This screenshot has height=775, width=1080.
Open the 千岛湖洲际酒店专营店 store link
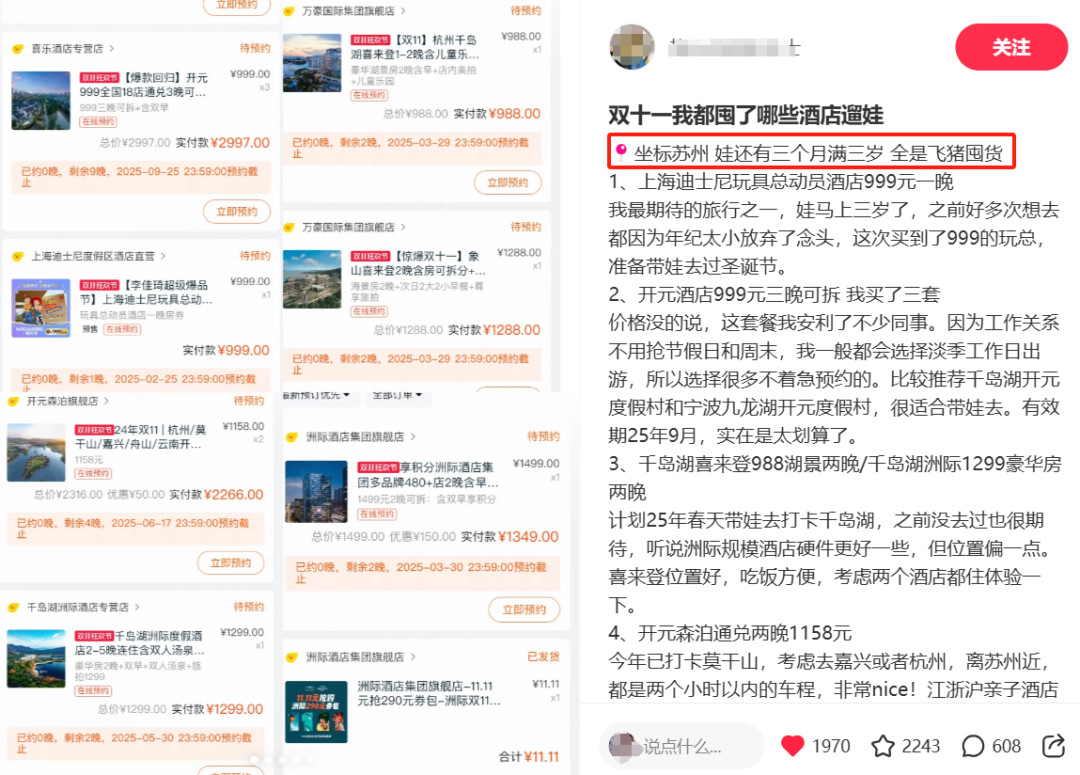point(78,607)
